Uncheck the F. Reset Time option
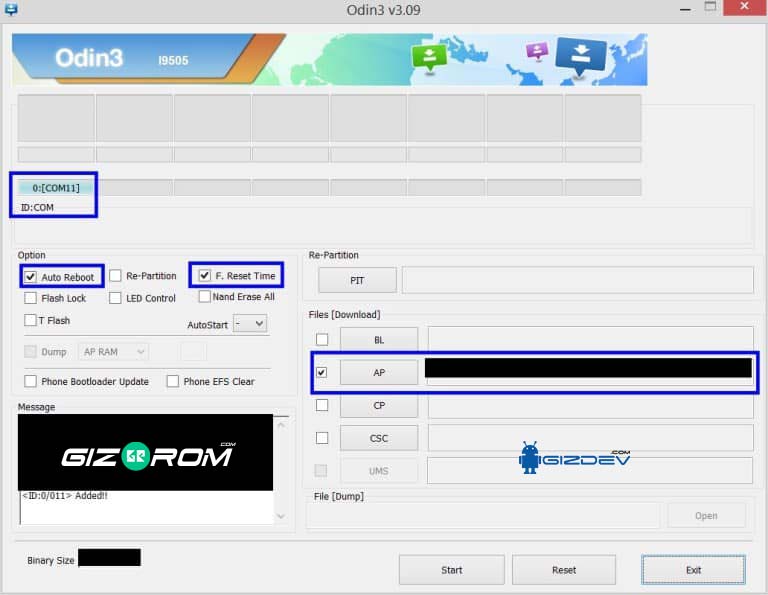768x595 pixels. click(x=205, y=276)
